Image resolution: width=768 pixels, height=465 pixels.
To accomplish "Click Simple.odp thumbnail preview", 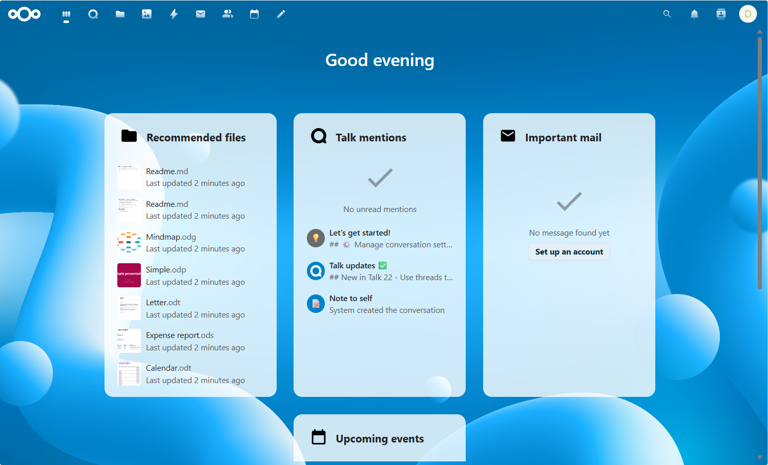I will coord(129,275).
